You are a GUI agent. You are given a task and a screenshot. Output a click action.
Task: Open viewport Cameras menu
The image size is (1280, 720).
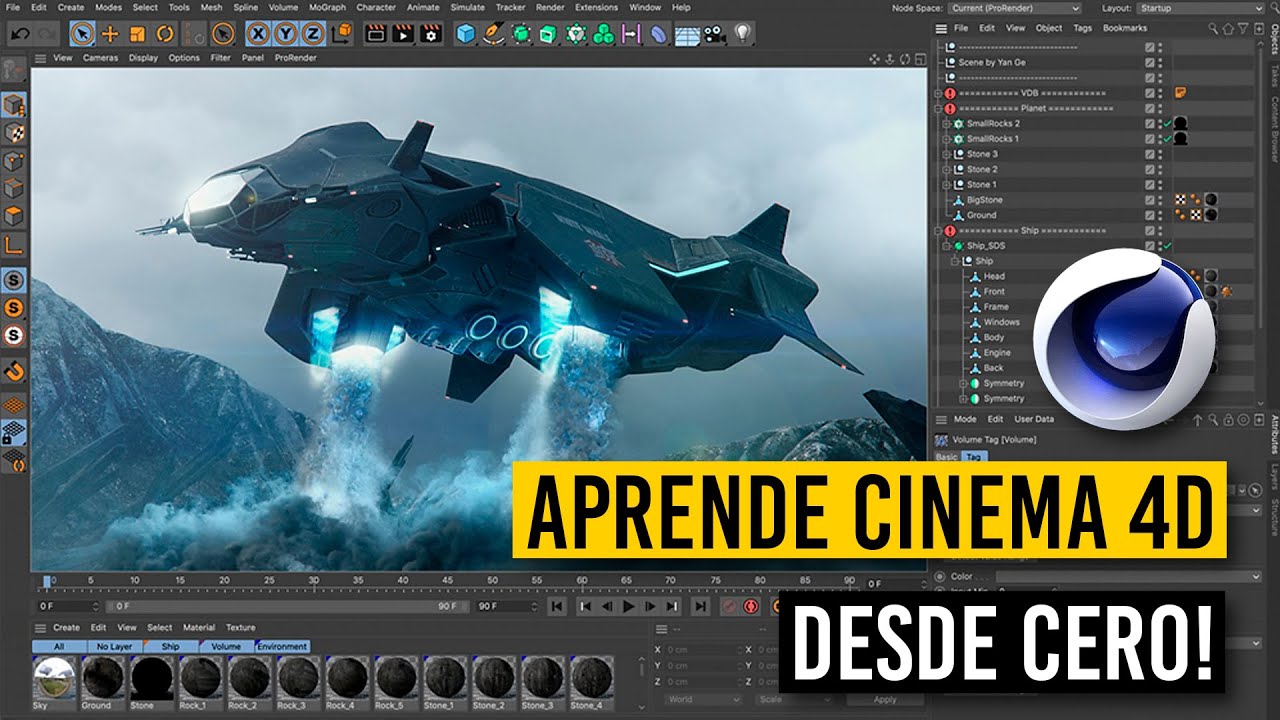pos(101,58)
